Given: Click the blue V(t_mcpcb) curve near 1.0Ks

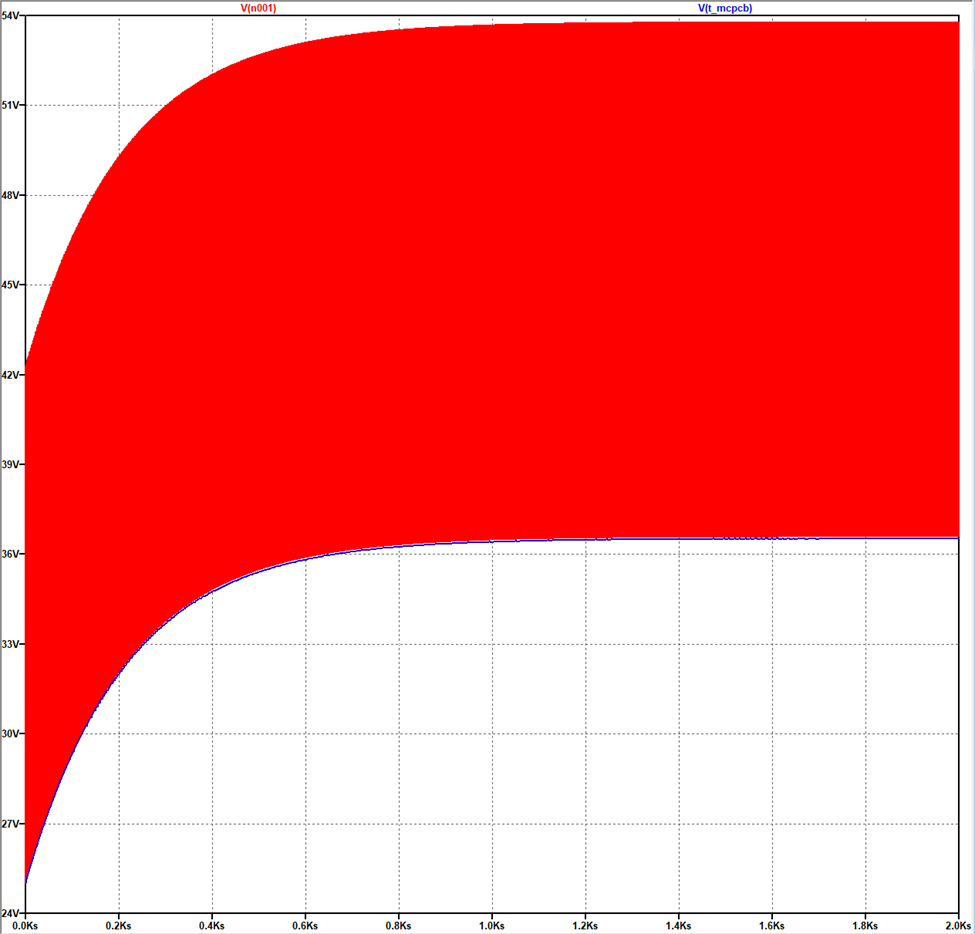Looking at the screenshot, I should click(x=492, y=541).
